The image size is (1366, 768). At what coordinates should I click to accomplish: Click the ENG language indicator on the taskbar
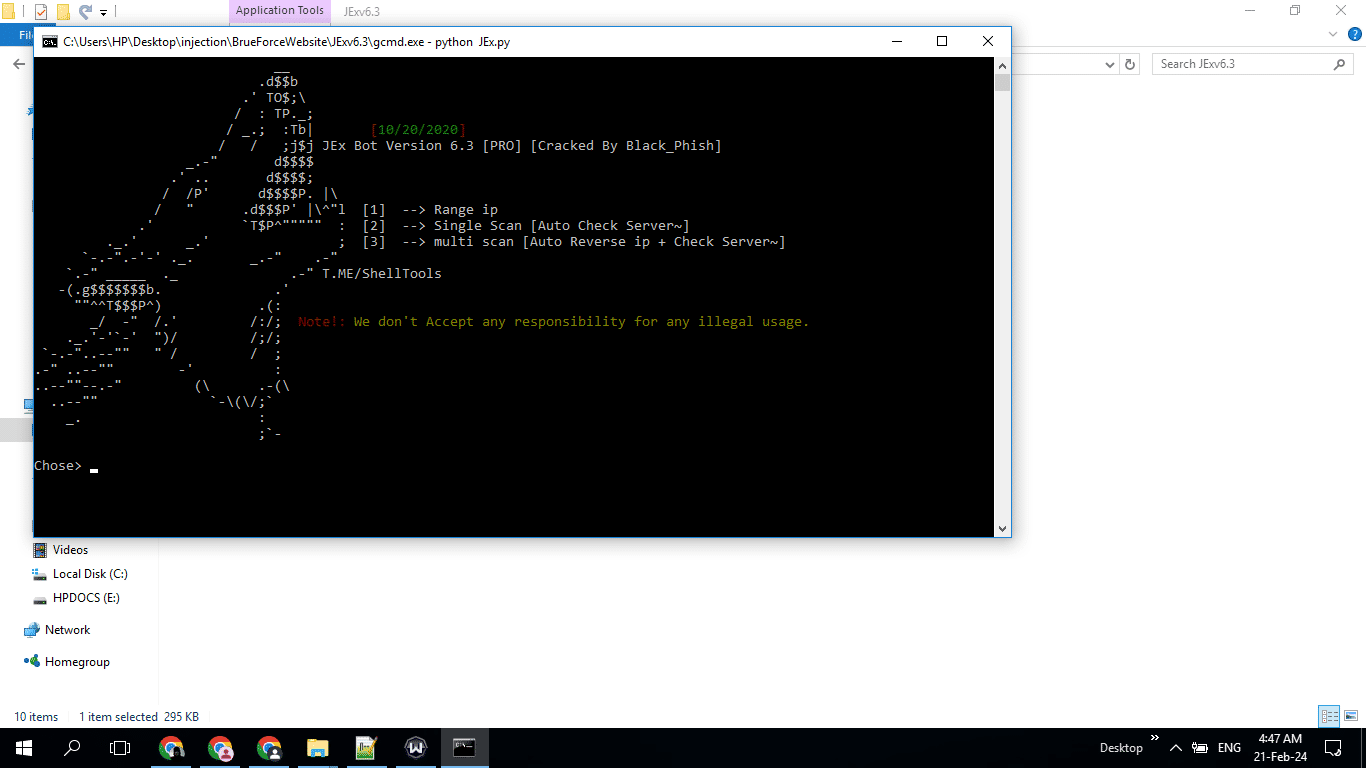click(x=1228, y=747)
